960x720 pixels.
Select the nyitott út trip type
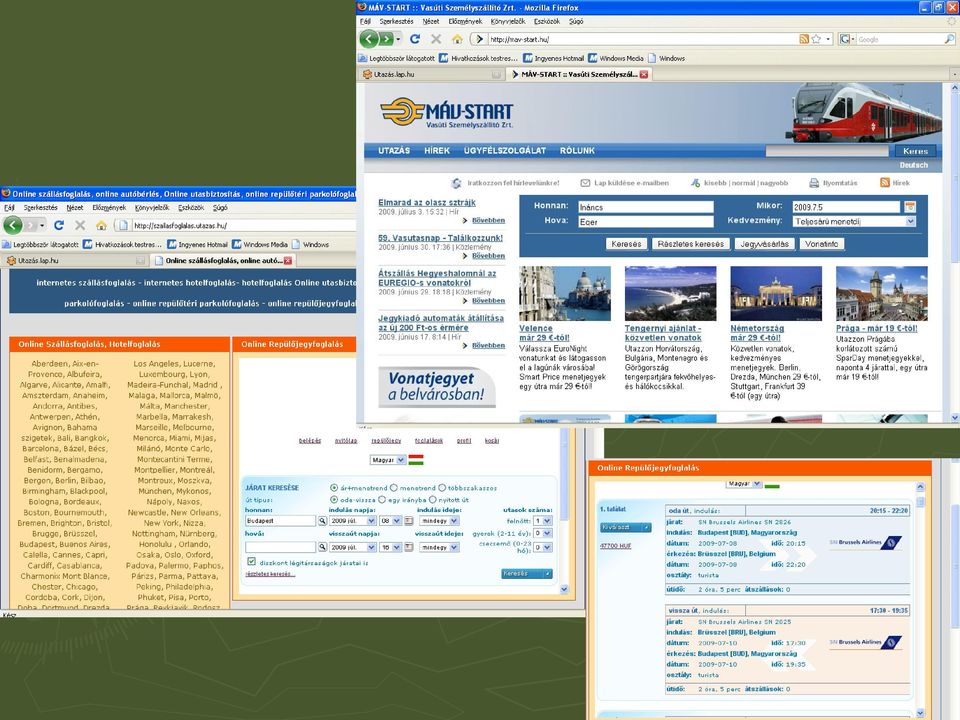coord(432,500)
